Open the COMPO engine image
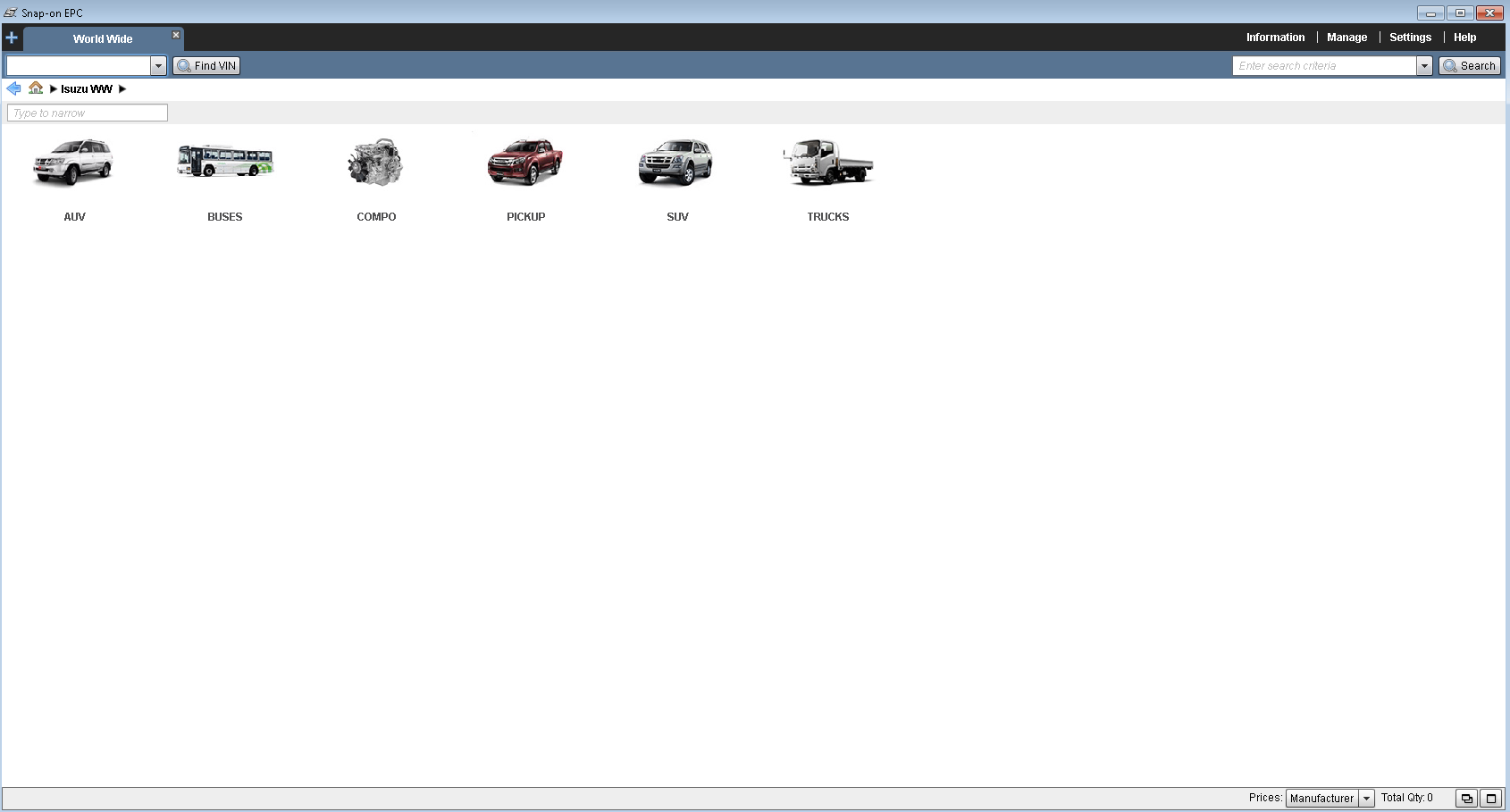This screenshot has width=1510, height=812. click(375, 163)
